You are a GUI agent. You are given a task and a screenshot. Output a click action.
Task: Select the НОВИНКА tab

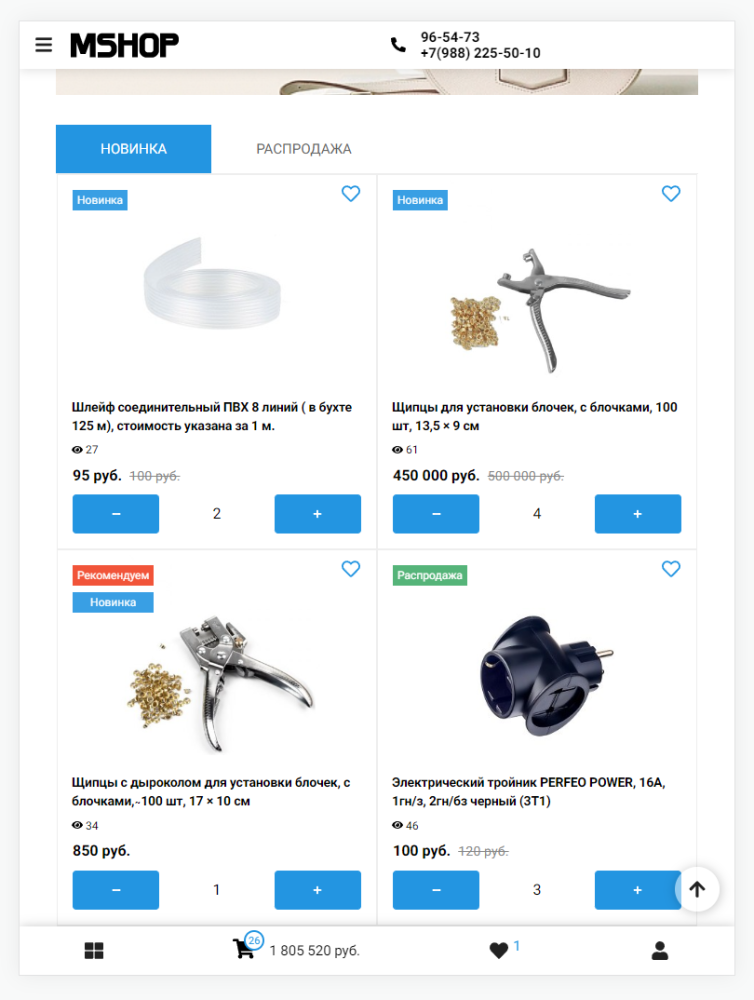pyautogui.click(x=133, y=149)
